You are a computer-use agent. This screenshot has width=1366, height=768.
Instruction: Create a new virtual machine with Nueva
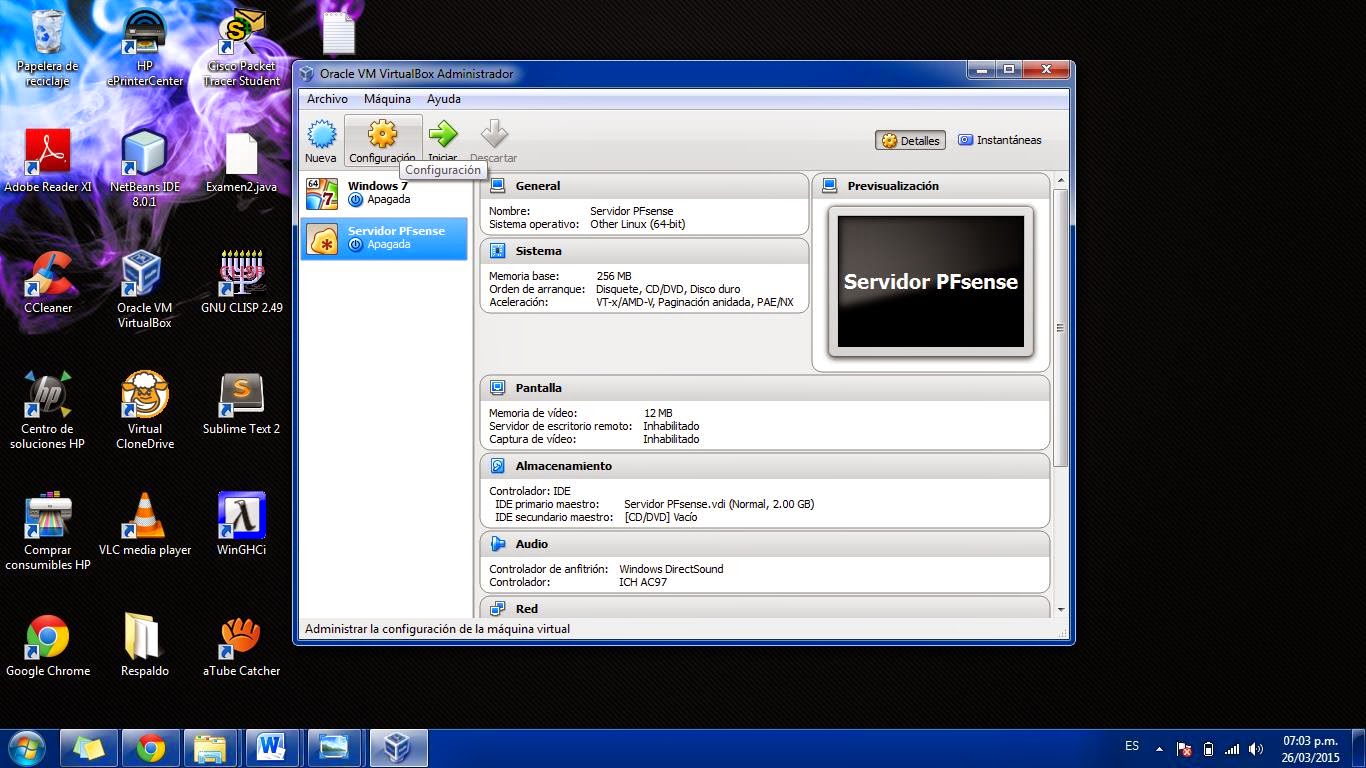pyautogui.click(x=321, y=138)
